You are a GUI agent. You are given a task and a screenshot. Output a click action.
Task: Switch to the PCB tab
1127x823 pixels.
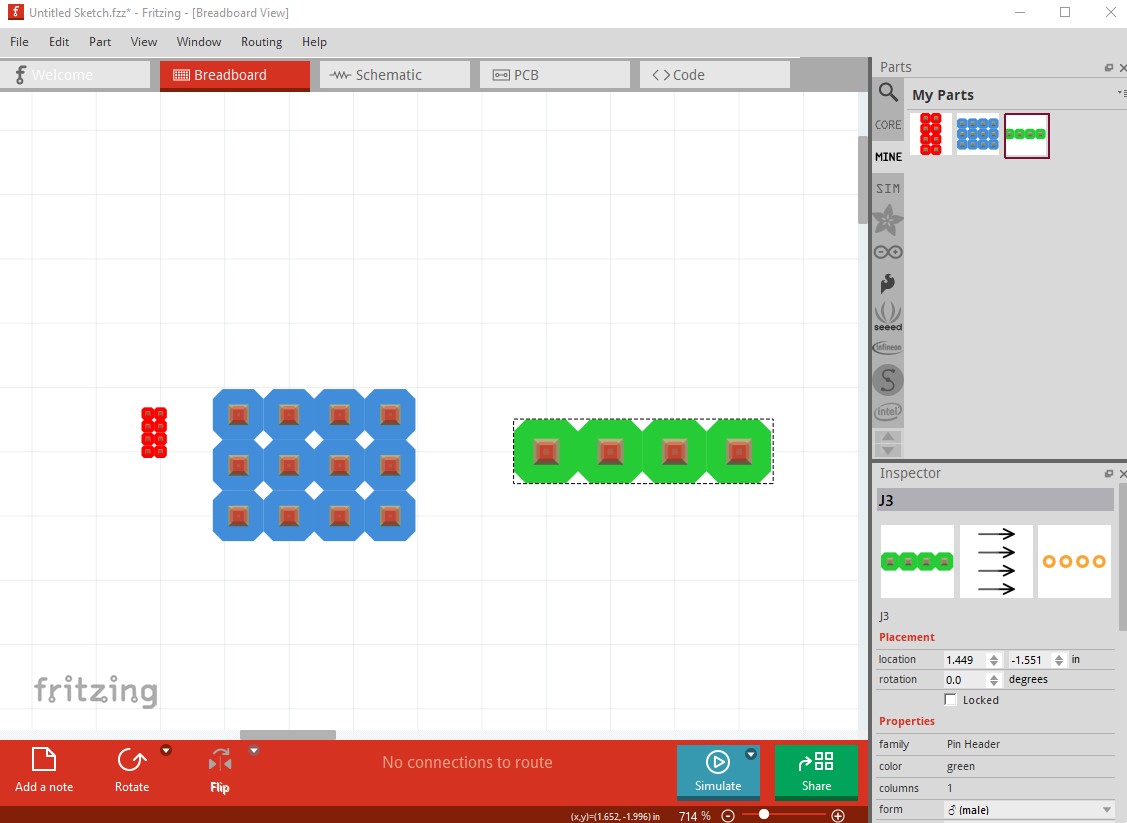[554, 75]
